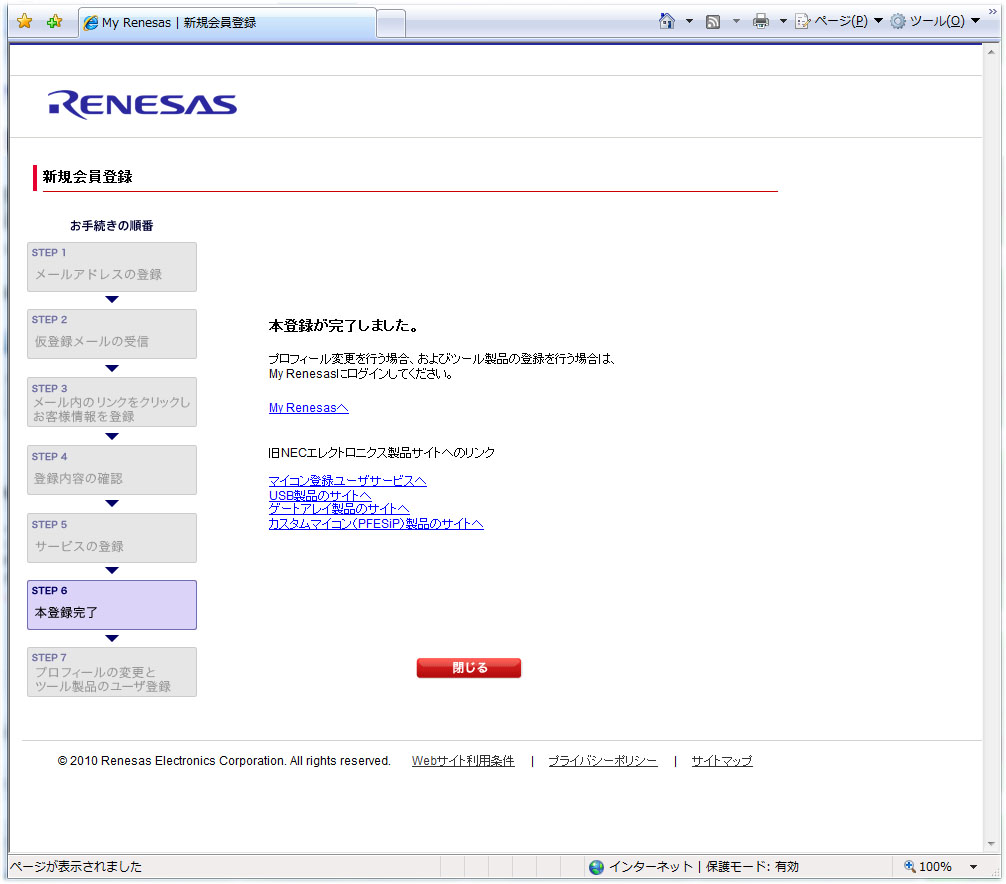Click the Renesas logo

pyautogui.click(x=142, y=105)
